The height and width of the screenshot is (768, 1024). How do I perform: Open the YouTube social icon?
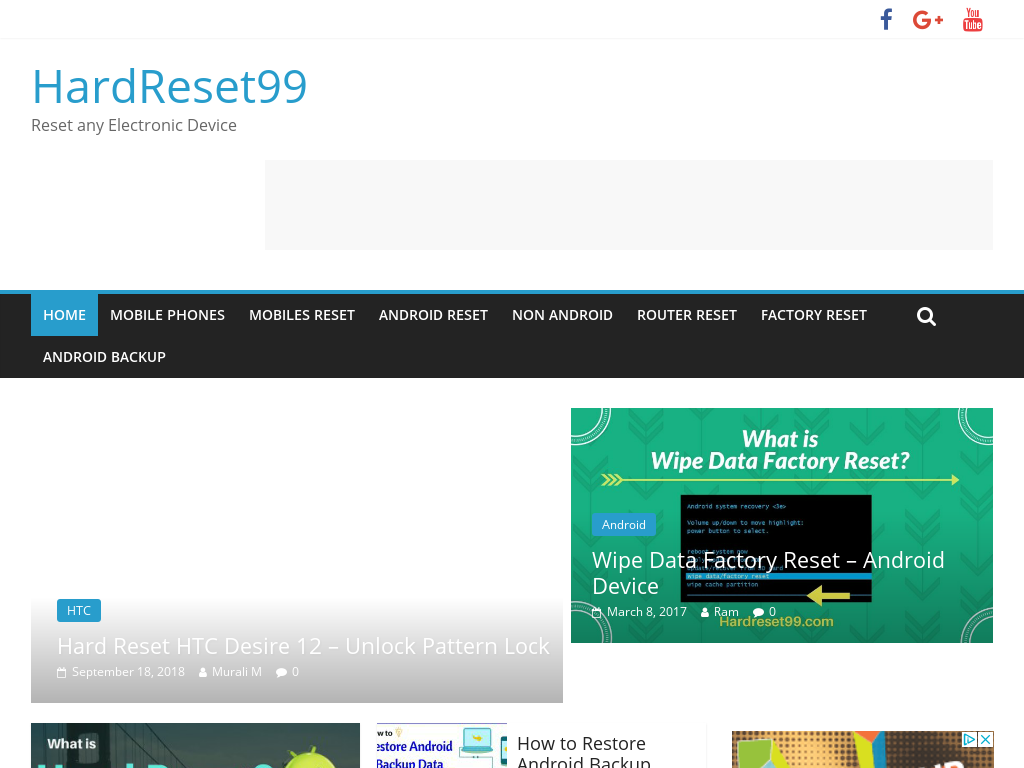972,20
